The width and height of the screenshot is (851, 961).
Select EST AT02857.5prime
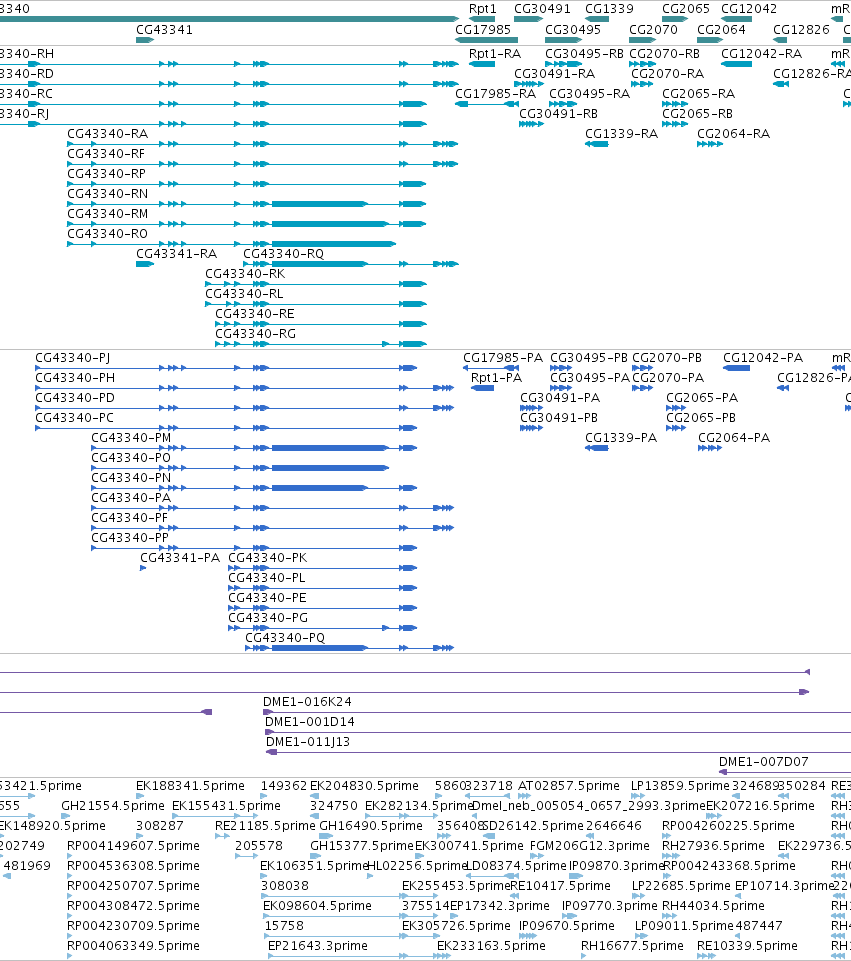tap(569, 786)
